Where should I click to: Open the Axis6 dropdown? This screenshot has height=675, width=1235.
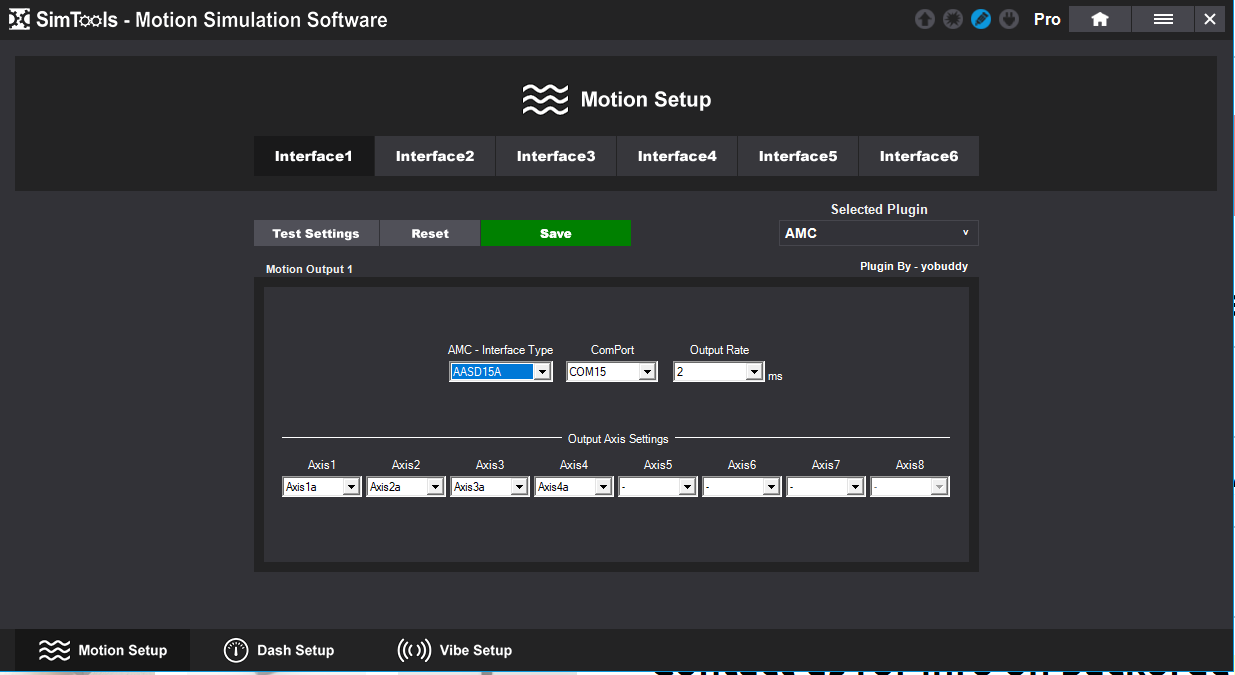742,487
